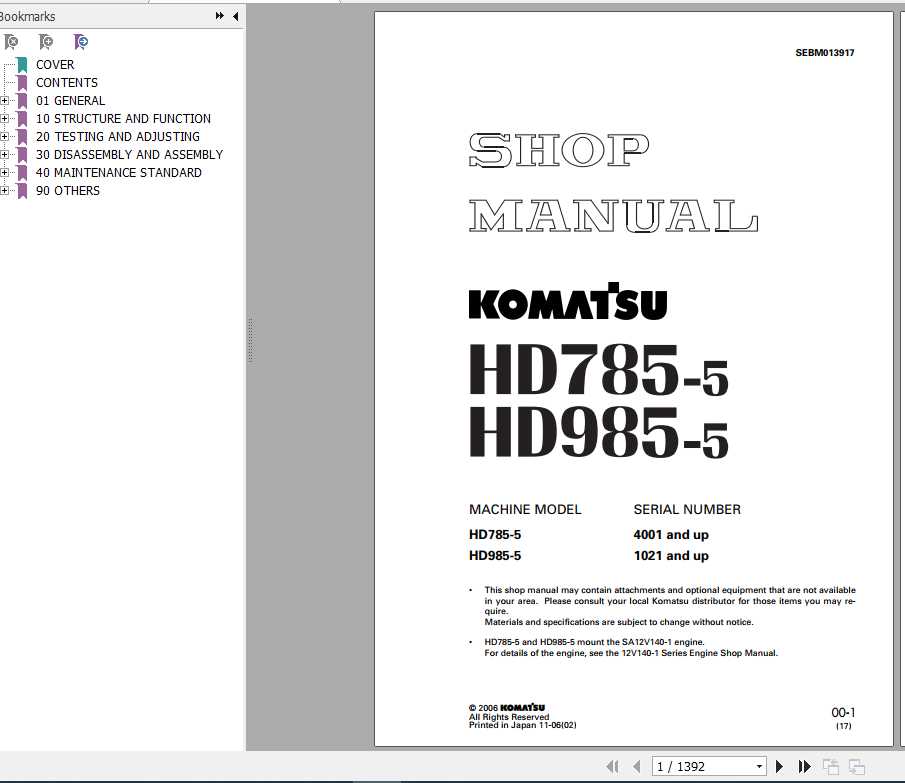Click the page number 00-1 text
Image resolution: width=905 pixels, height=783 pixels.
(843, 713)
